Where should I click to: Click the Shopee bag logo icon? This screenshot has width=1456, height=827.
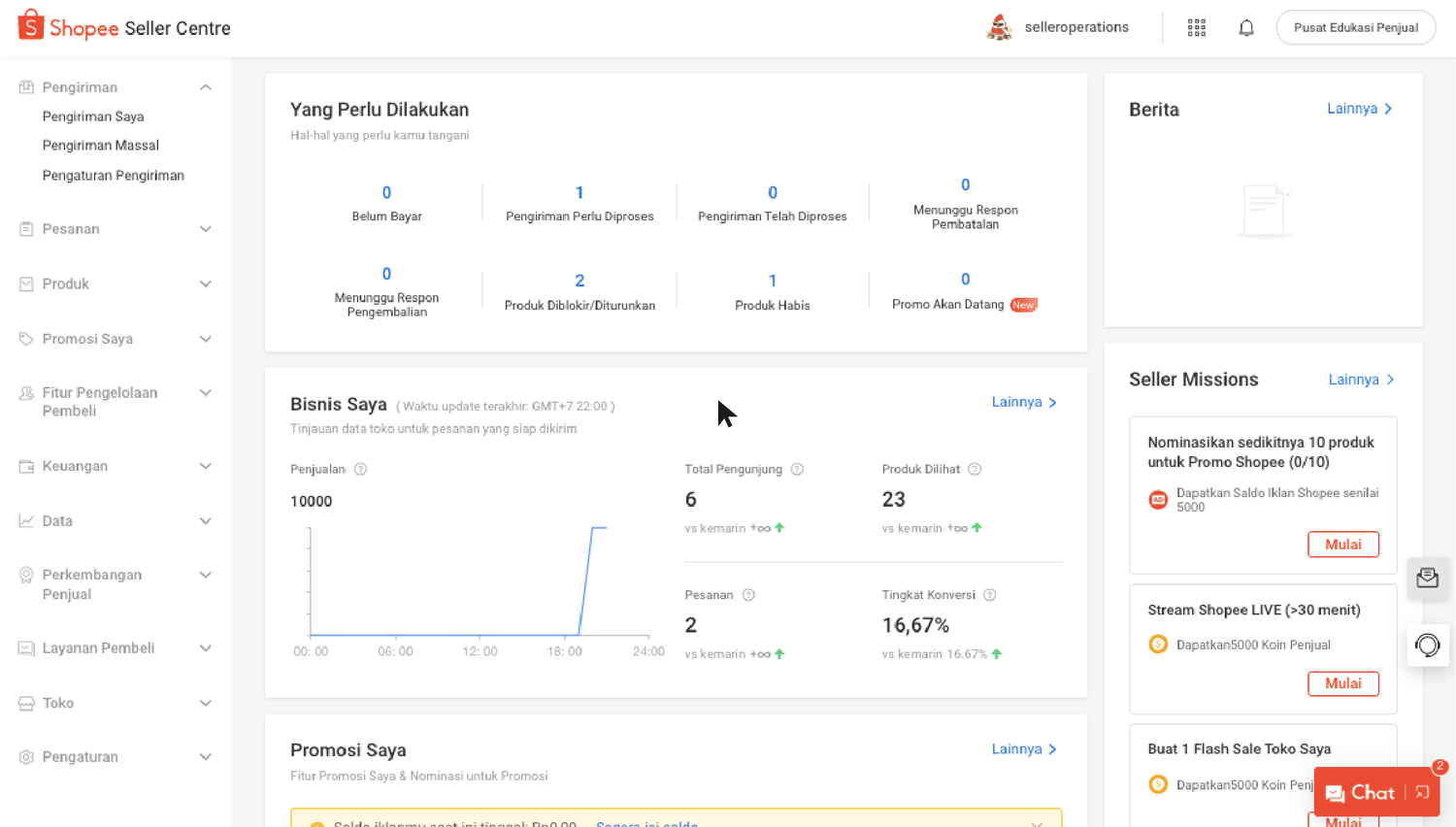point(31,25)
